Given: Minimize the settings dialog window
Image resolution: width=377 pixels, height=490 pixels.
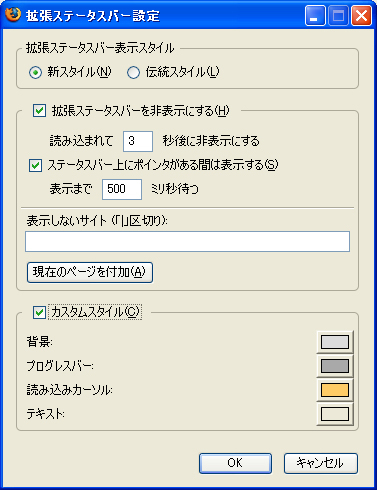Looking at the screenshot, I should click(315, 16).
